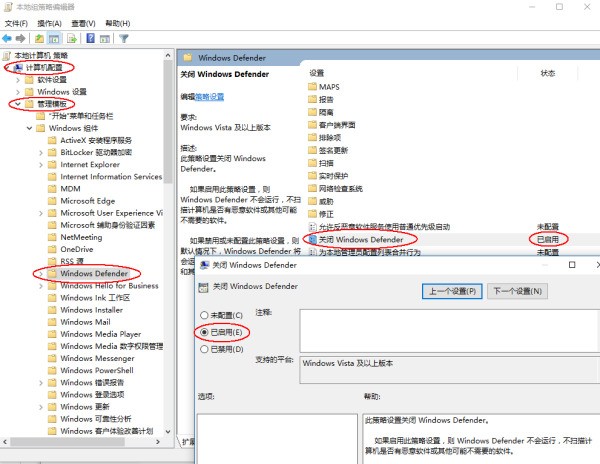Image resolution: width=600 pixels, height=464 pixels.
Task: Click the Show/Hide action pane icon
Action: [x=104, y=38]
